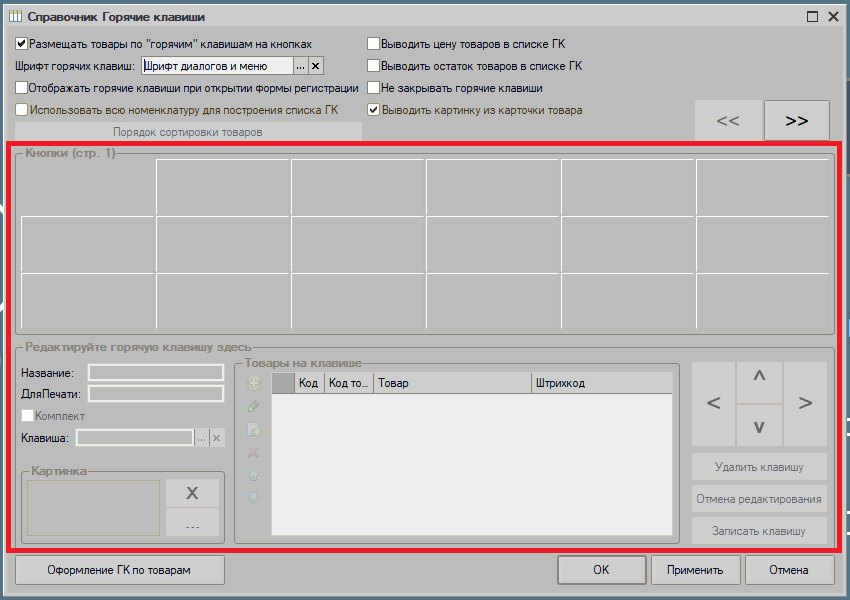The height and width of the screenshot is (600, 850).
Task: Click the copy product icon beside the table
Action: click(x=253, y=430)
